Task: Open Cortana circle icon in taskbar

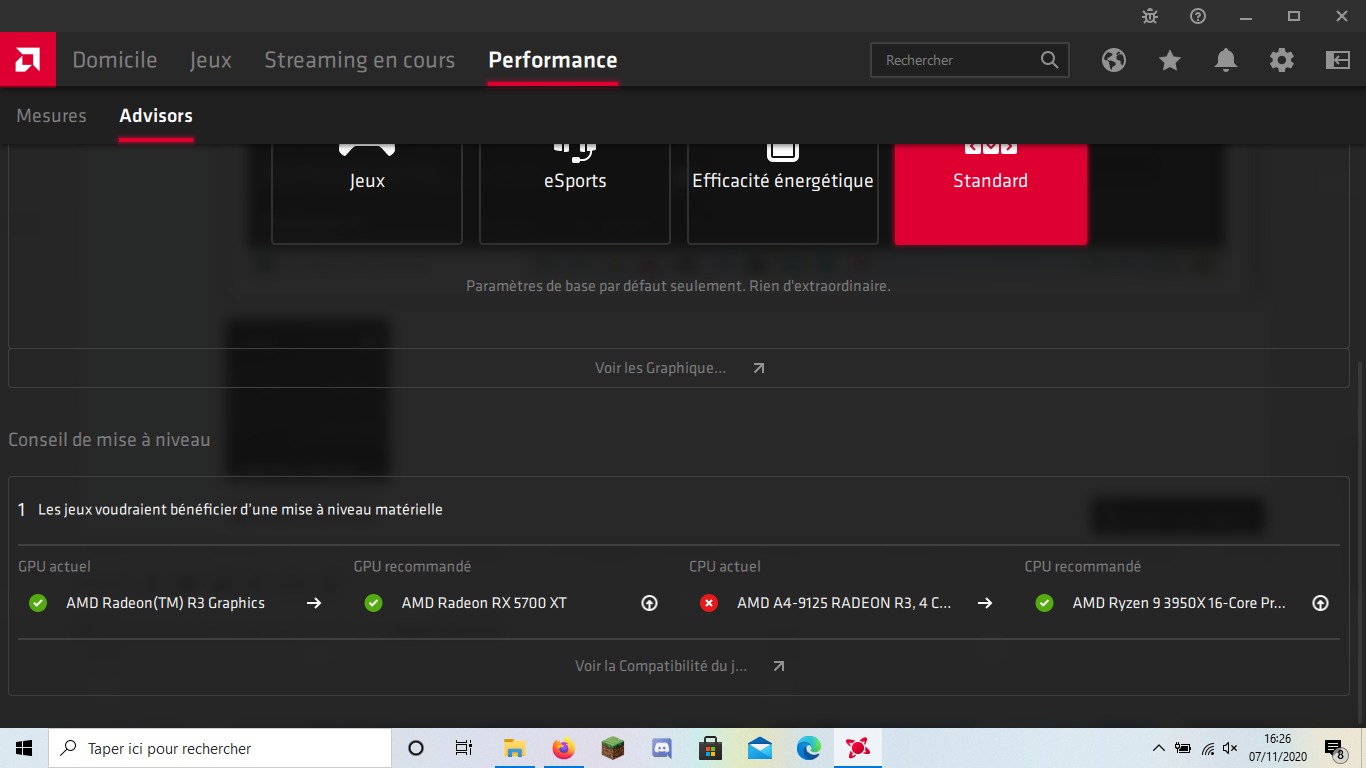Action: [x=416, y=748]
